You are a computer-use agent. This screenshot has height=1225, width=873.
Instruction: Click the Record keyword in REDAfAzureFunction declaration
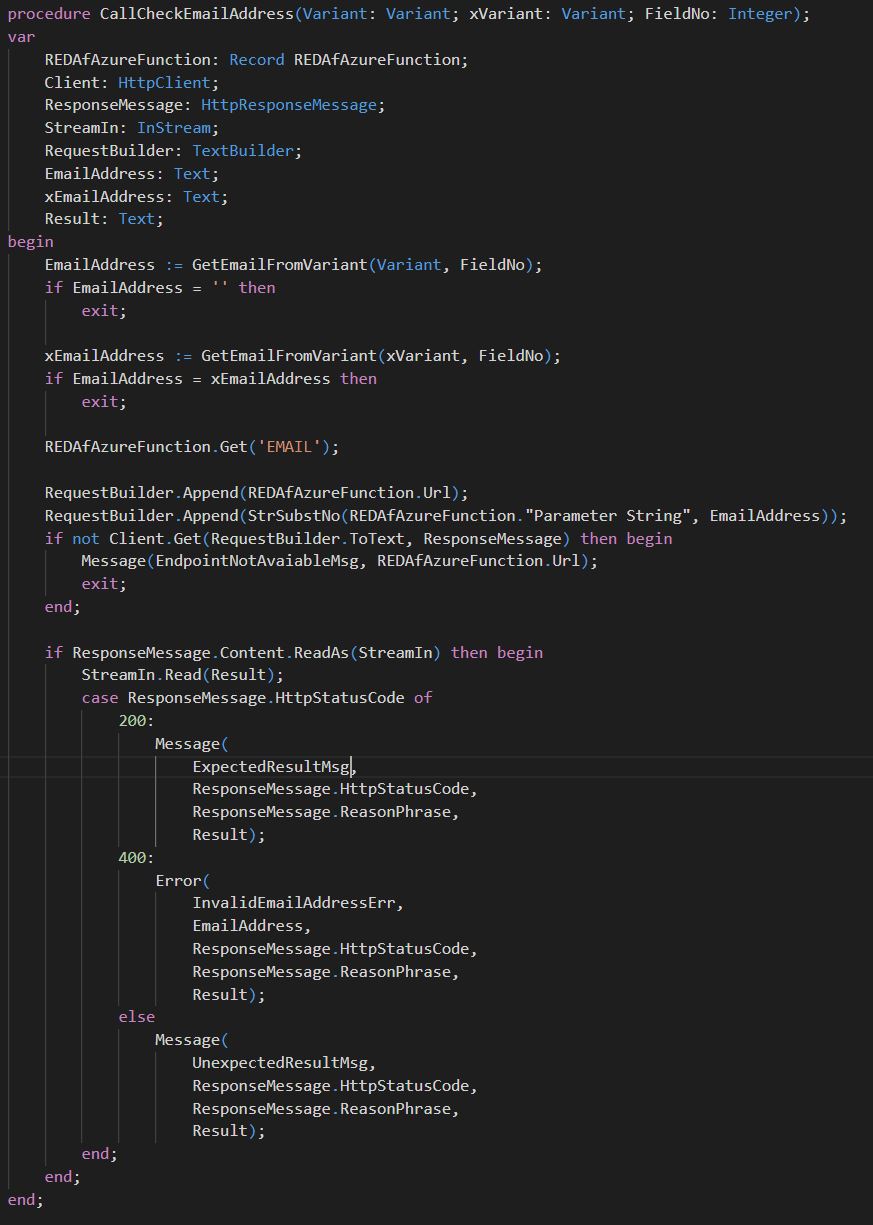click(x=257, y=60)
